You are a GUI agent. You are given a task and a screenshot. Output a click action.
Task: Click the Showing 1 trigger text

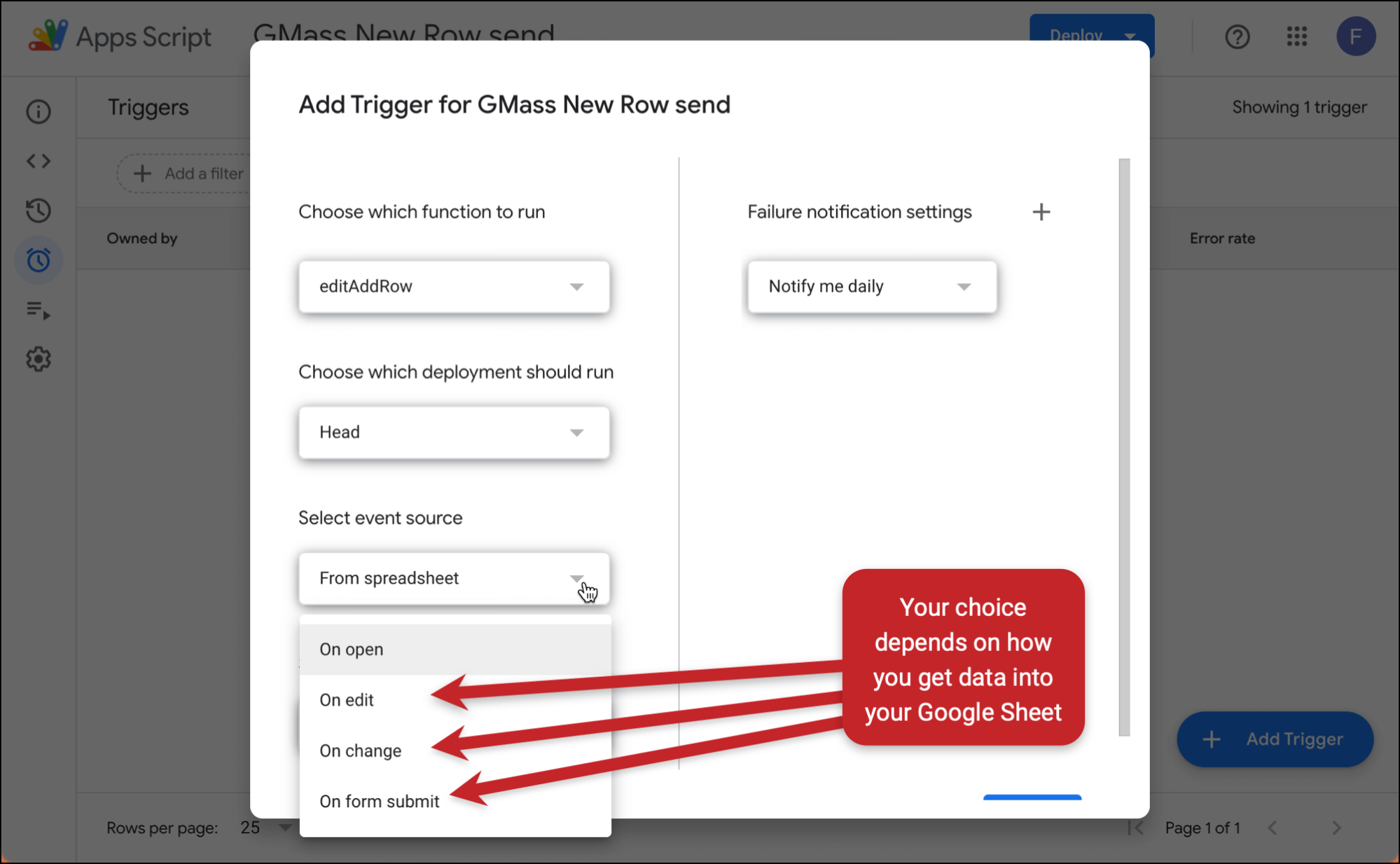[1299, 107]
